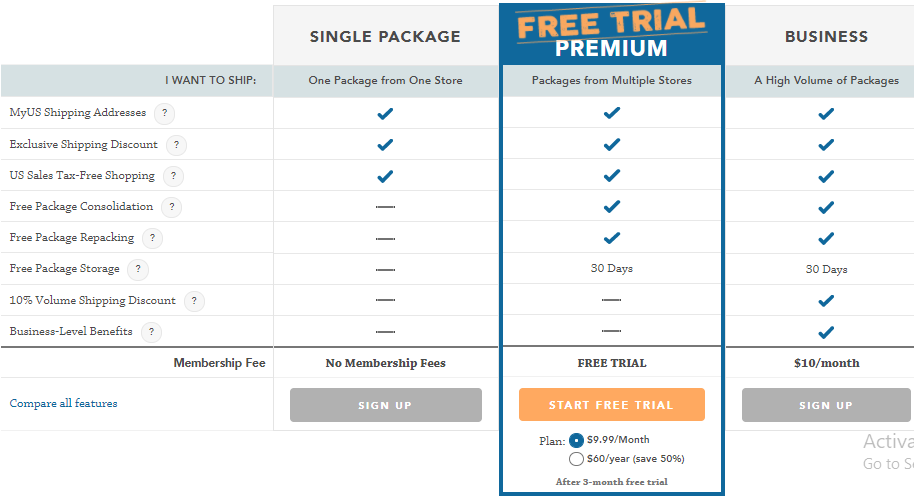Select the Single Package column header

tap(385, 37)
